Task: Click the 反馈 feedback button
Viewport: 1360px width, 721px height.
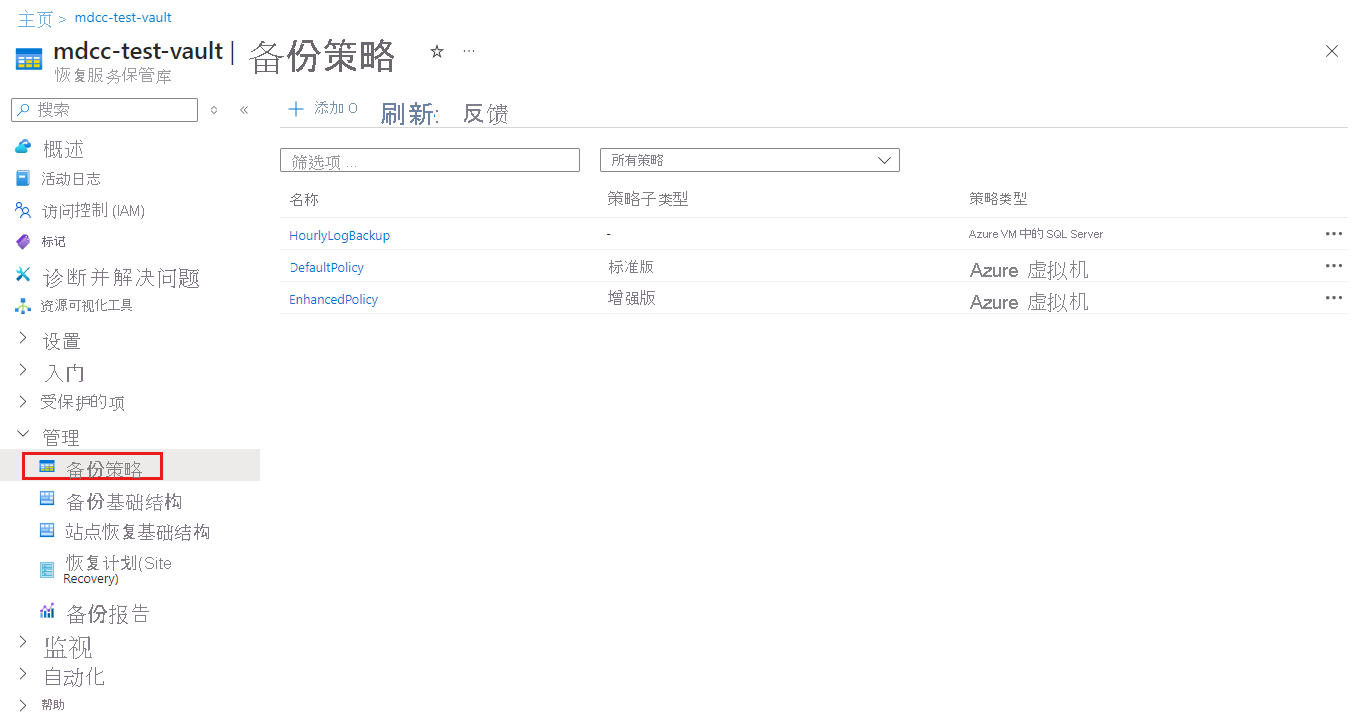Action: [486, 113]
